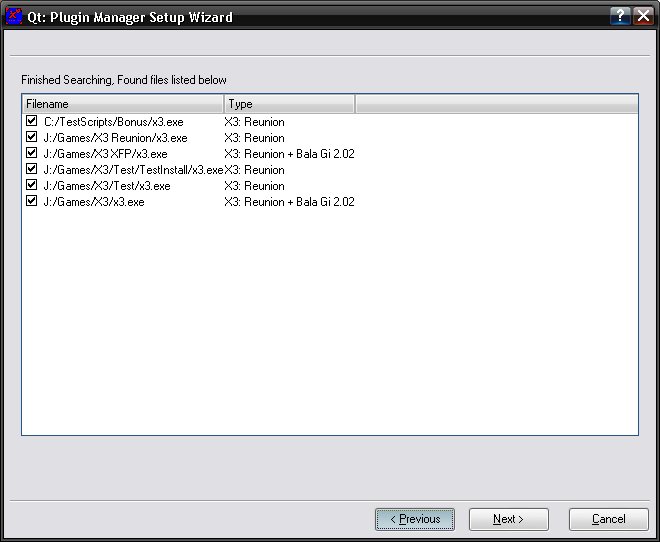Viewport: 660px width, 542px height.
Task: Toggle checkbox for J:/Games/X3/Test/x3.exe
Action: [32, 186]
